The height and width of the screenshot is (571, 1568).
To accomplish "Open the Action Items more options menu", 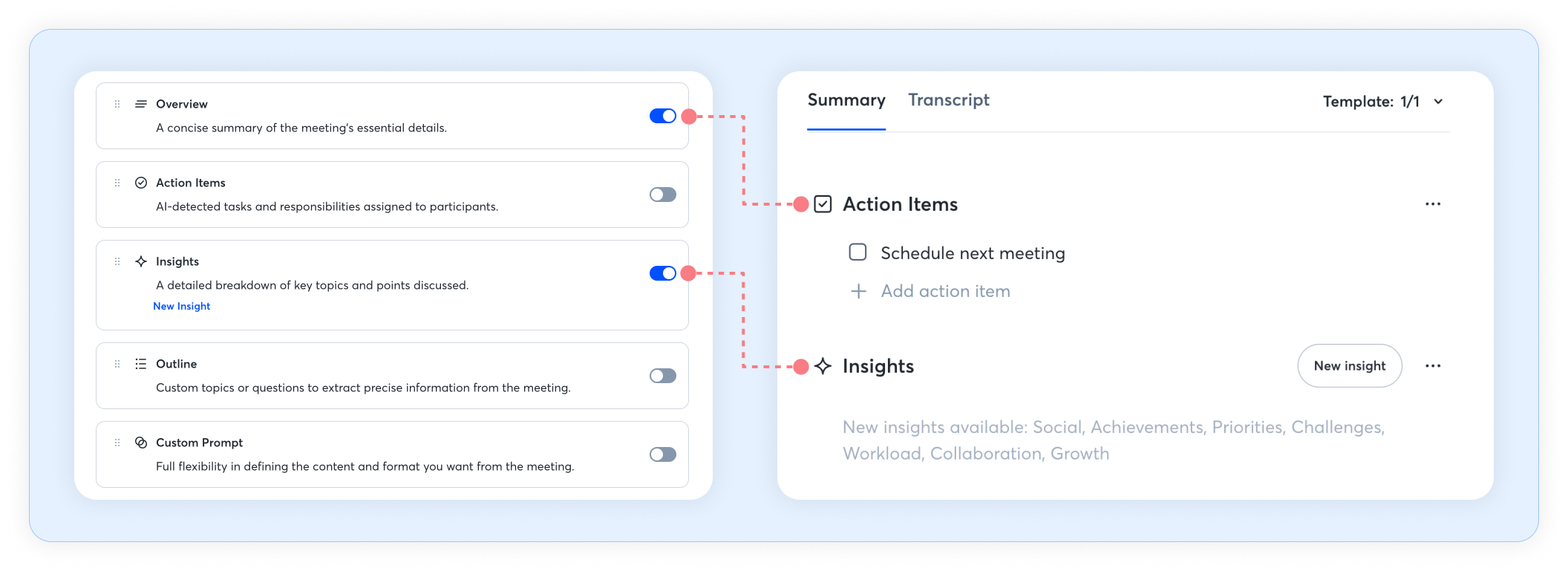I will click(x=1433, y=204).
